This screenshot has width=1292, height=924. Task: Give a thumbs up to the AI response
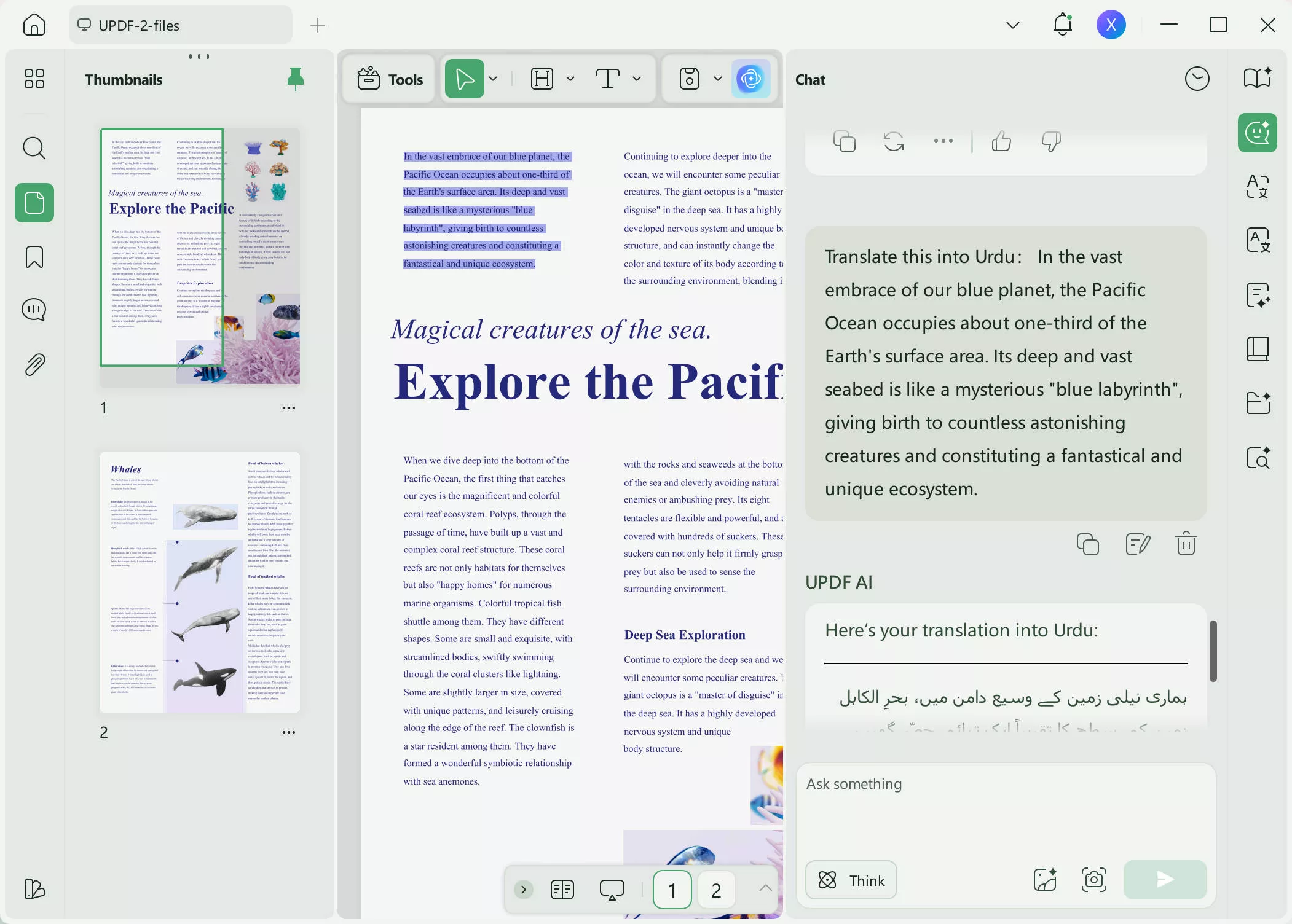click(1000, 141)
